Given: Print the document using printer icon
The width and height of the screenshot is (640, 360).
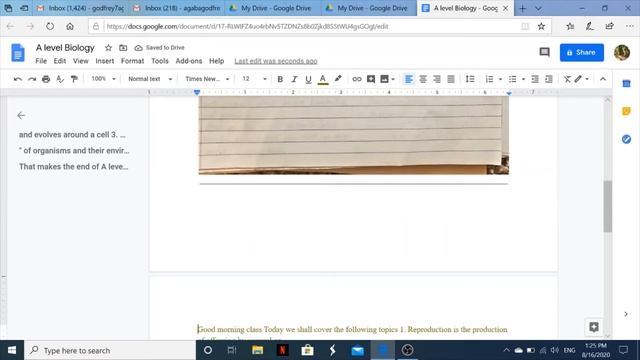Looking at the screenshot, I should 46,79.
